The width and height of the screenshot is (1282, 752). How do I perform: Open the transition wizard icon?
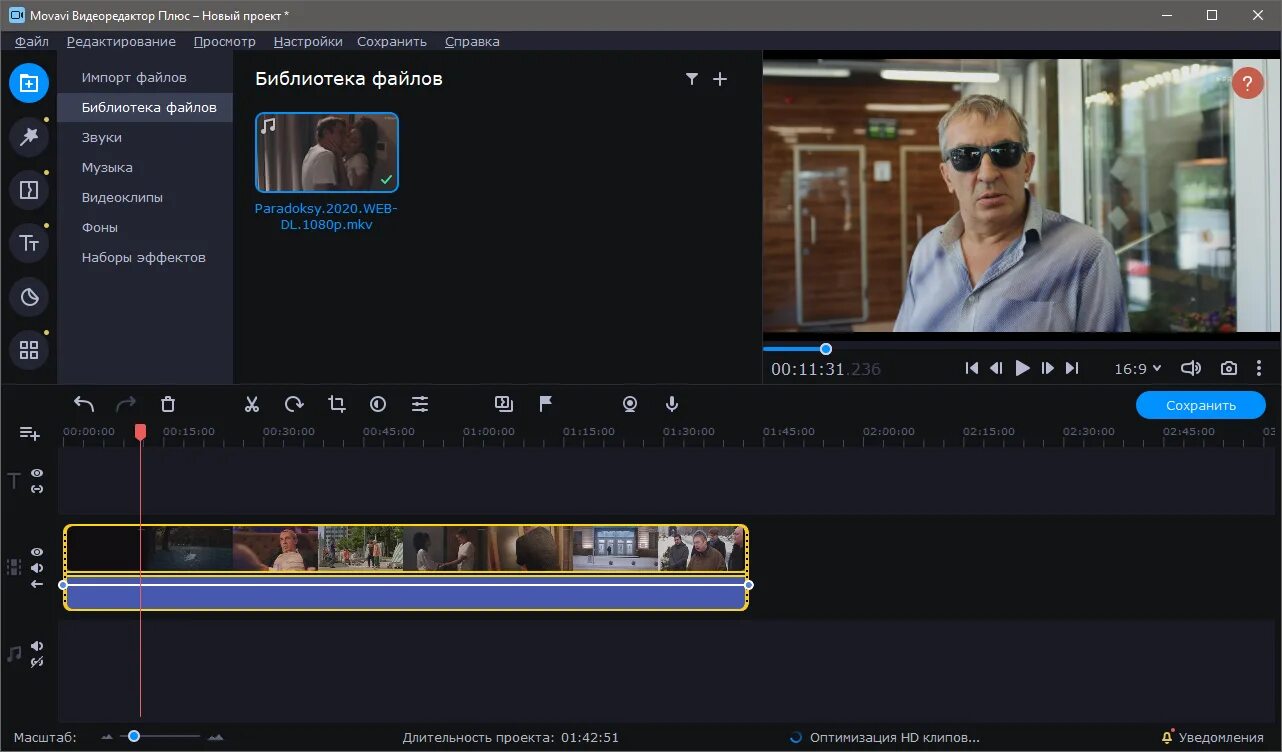pyautogui.click(x=504, y=404)
